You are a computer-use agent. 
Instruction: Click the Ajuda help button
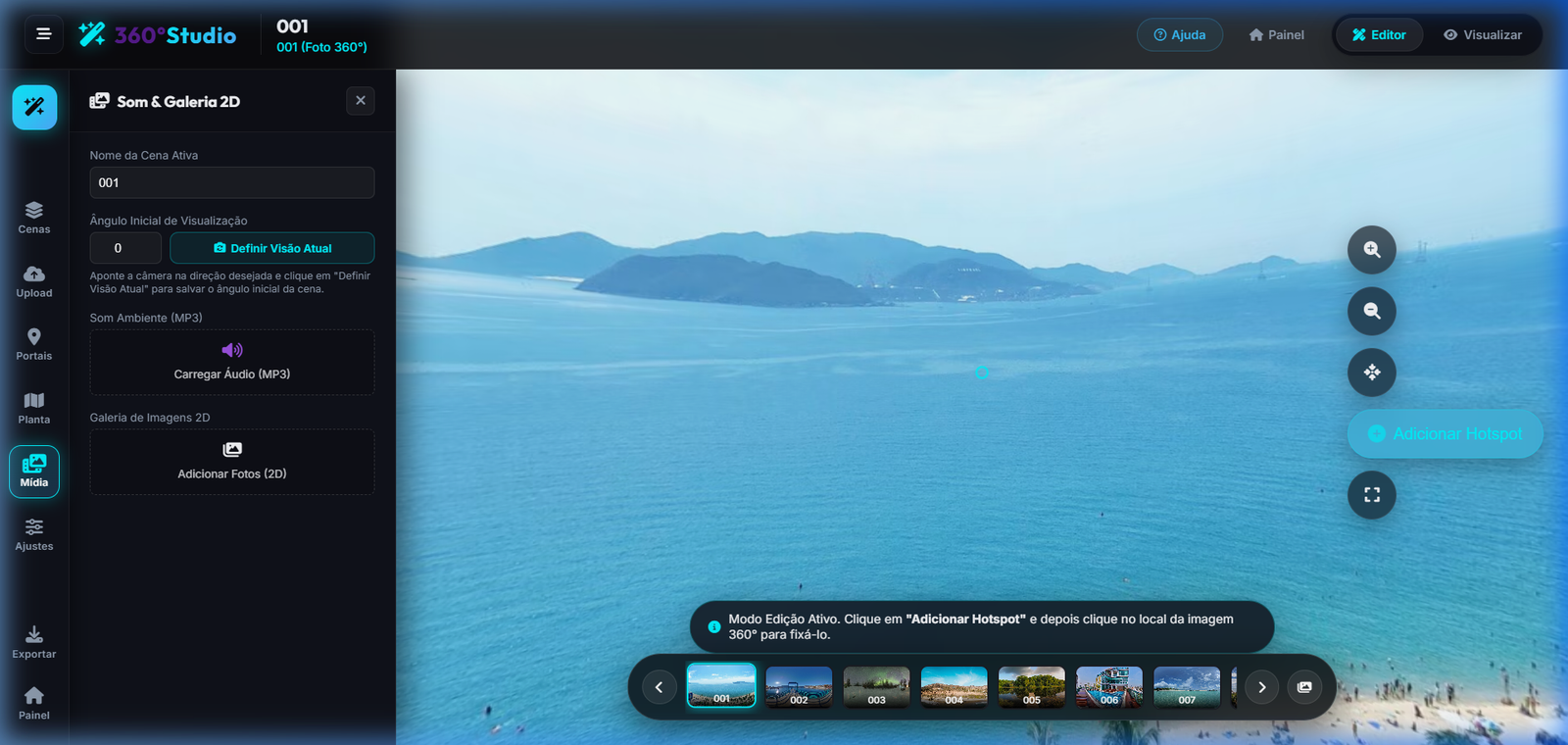click(x=1180, y=34)
